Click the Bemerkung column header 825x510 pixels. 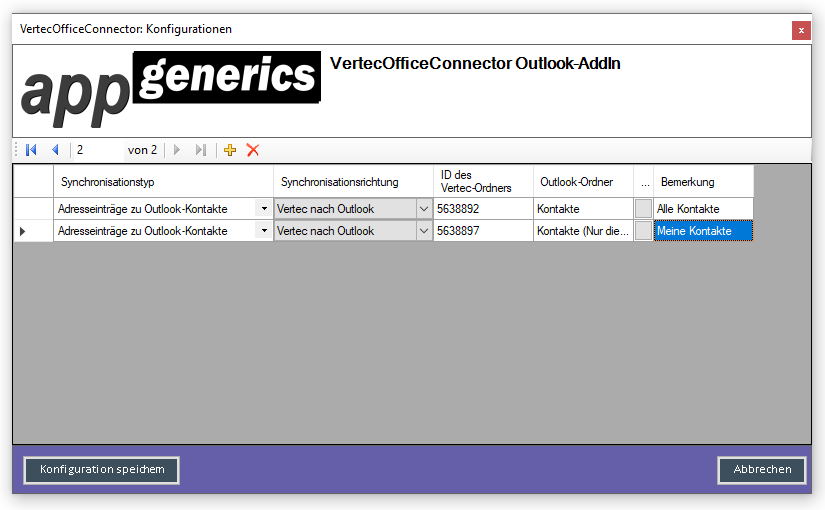[x=703, y=182]
